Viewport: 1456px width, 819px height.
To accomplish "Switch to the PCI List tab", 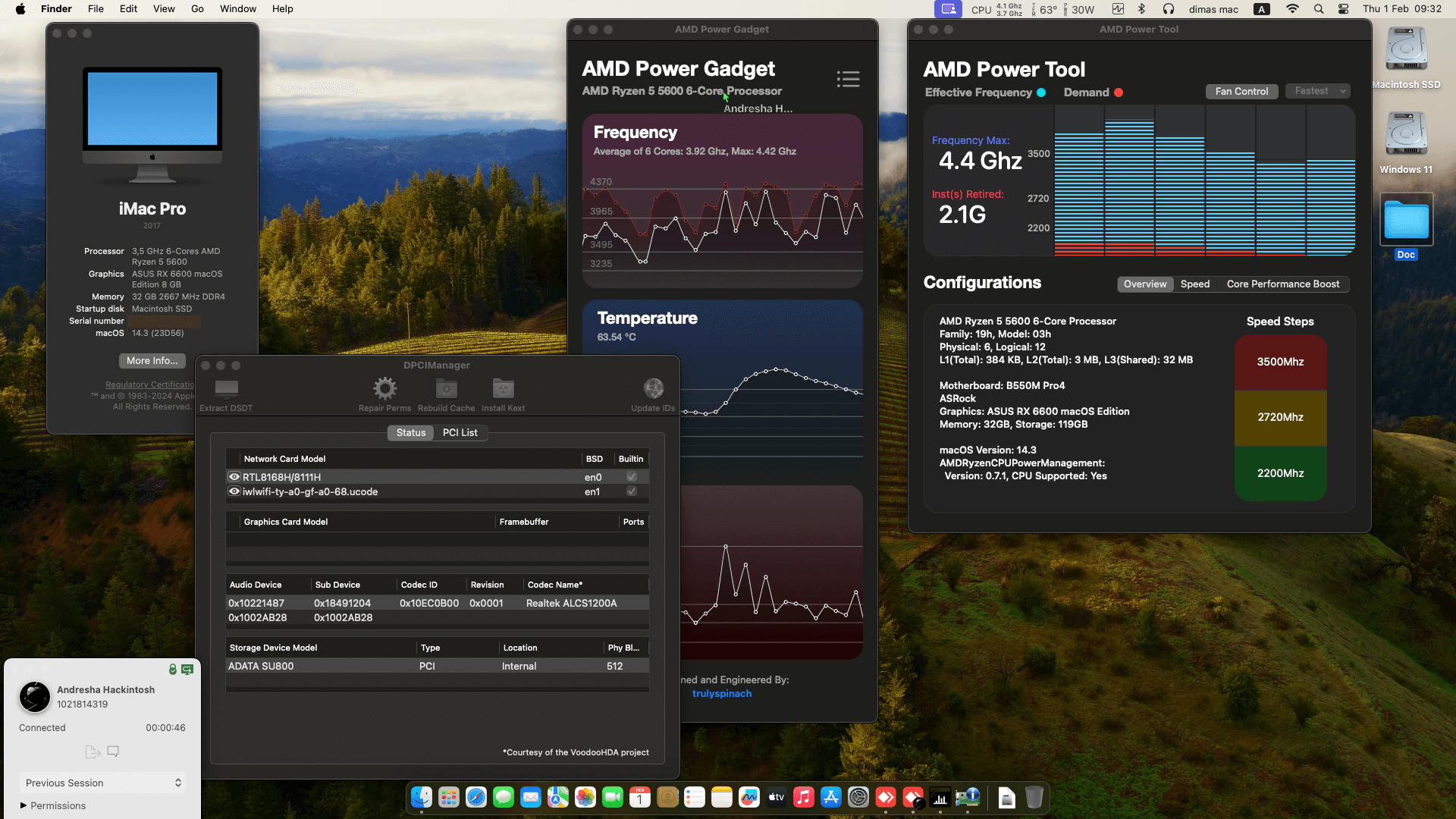I will click(x=460, y=432).
